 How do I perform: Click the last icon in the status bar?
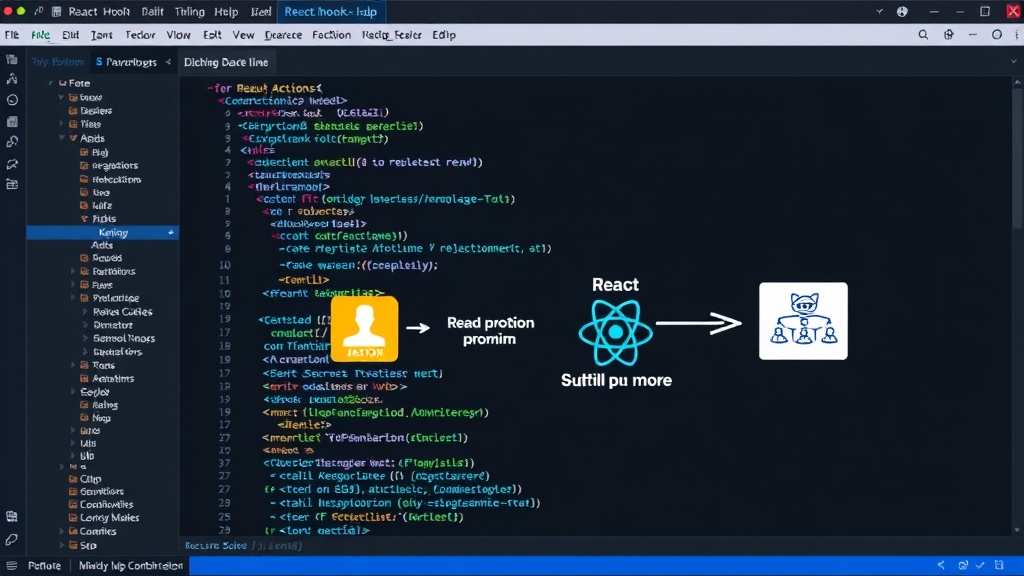pyautogui.click(x=999, y=566)
